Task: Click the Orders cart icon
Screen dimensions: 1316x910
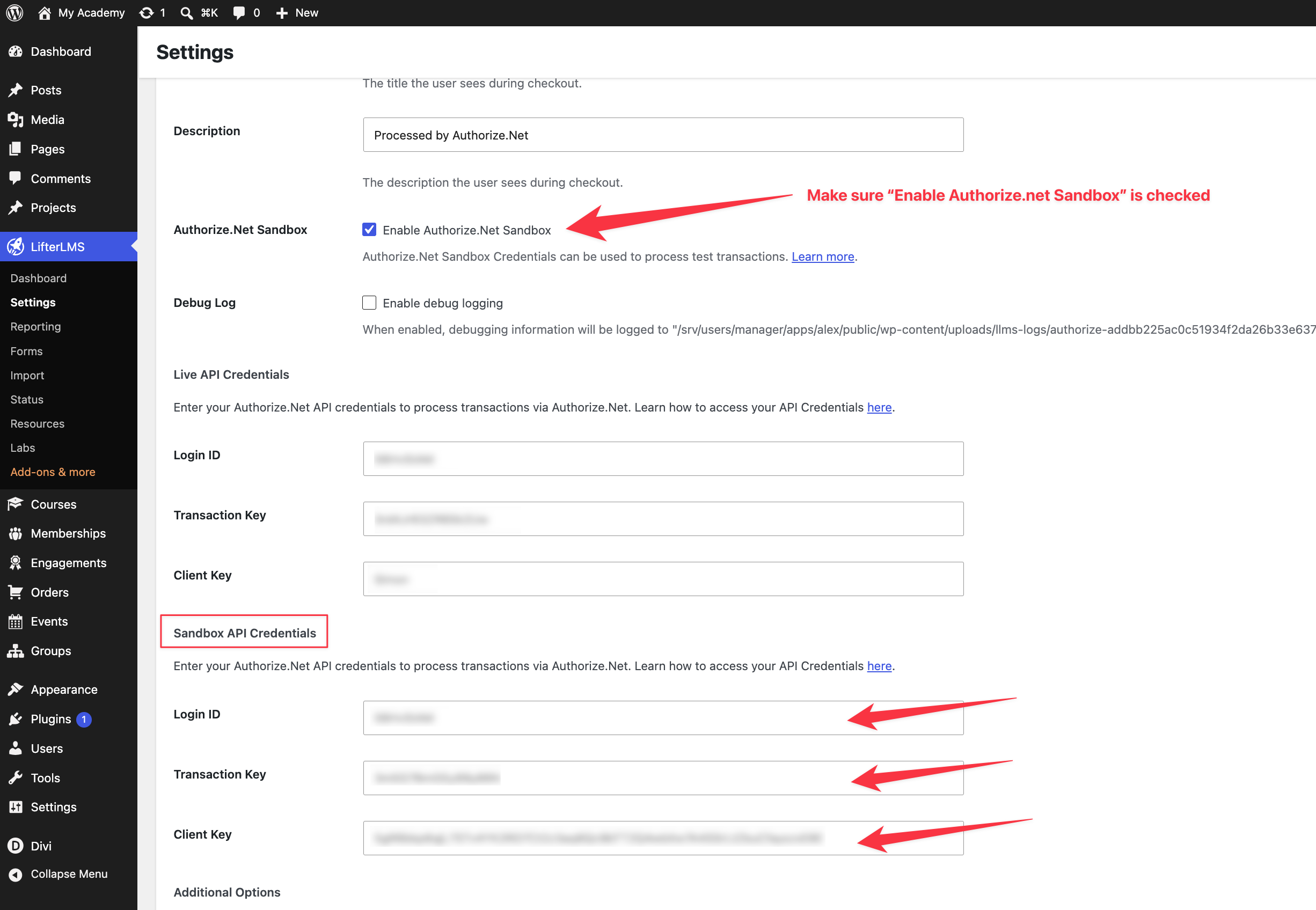Action: (x=16, y=592)
